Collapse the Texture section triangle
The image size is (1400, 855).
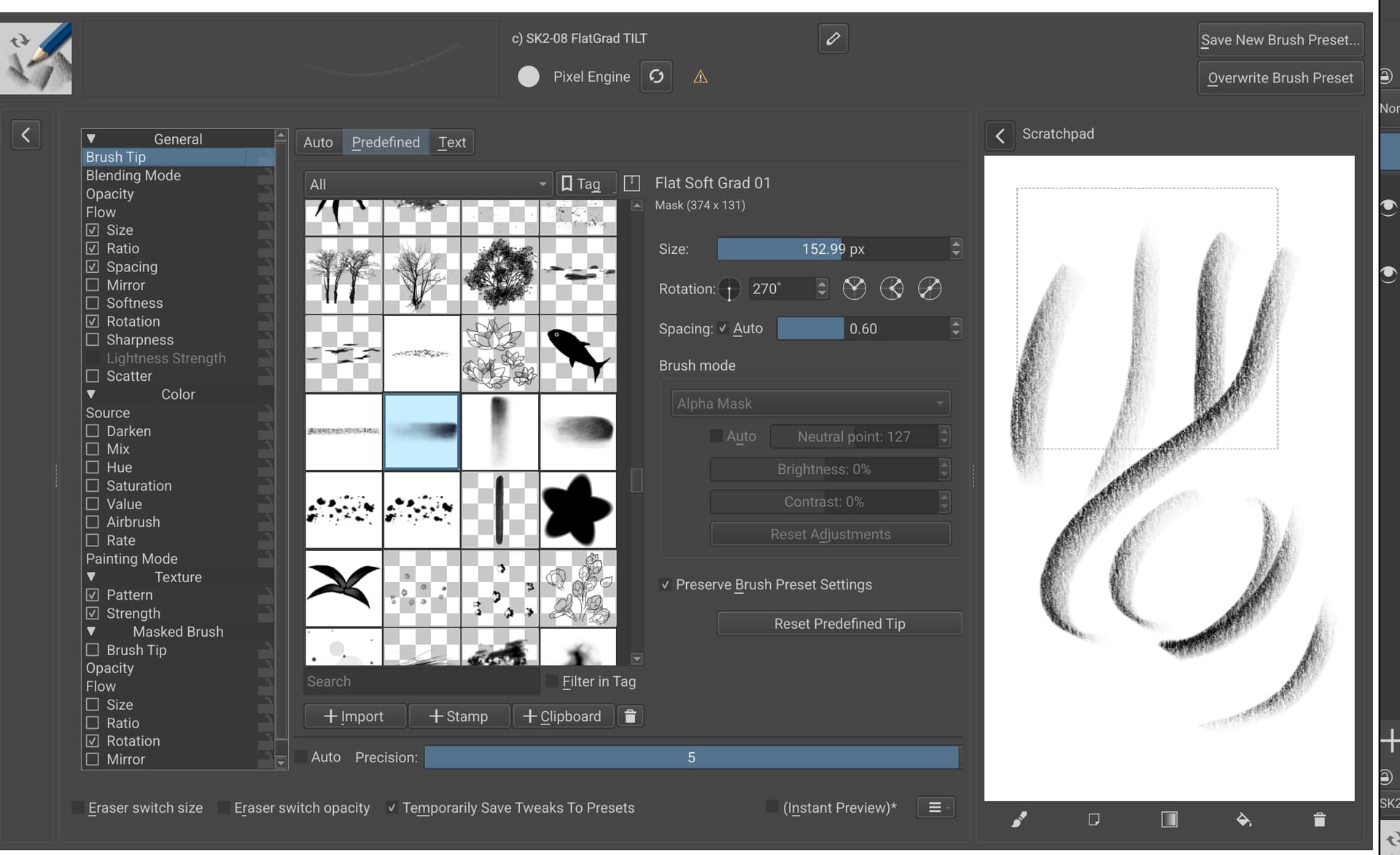coord(91,577)
